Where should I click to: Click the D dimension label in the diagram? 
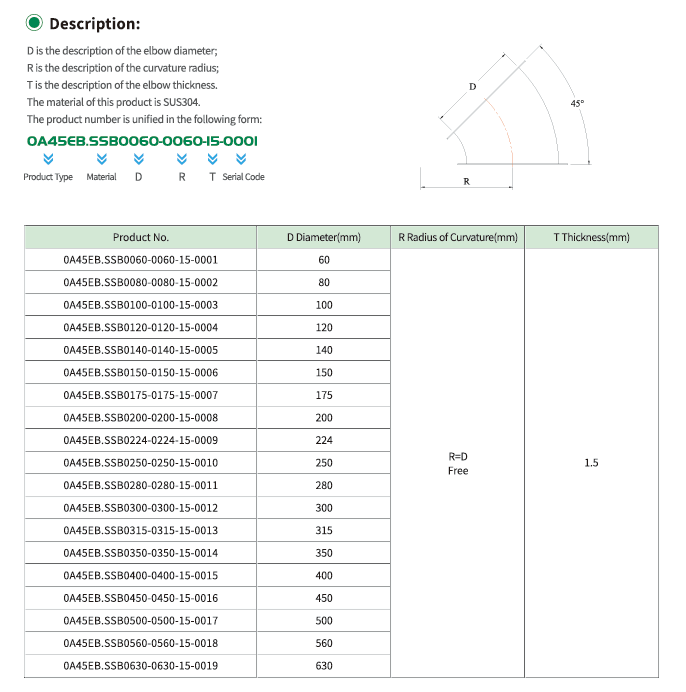(472, 87)
